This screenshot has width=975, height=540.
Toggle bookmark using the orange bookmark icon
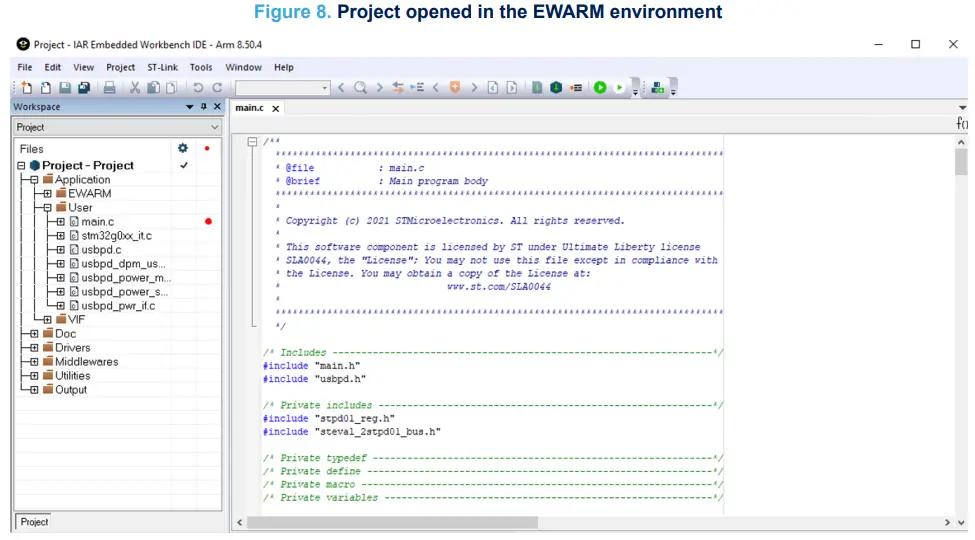pyautogui.click(x=455, y=88)
